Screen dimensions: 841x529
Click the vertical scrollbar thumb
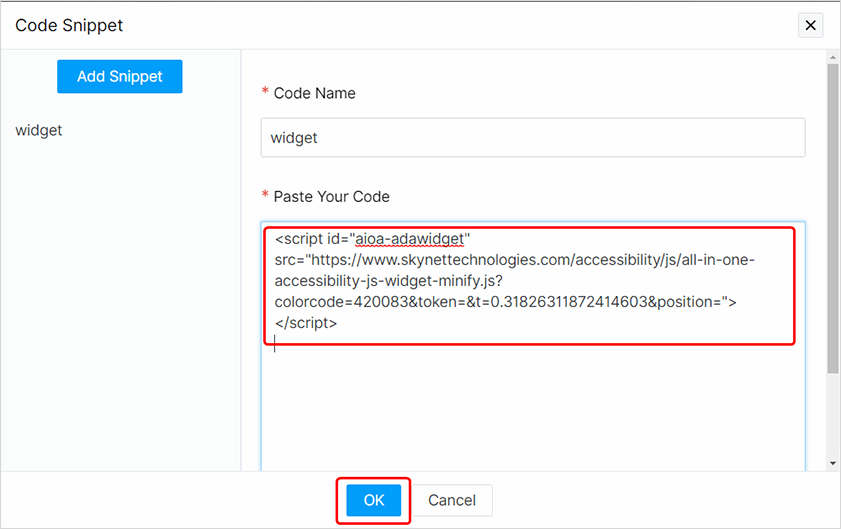pyautogui.click(x=832, y=218)
